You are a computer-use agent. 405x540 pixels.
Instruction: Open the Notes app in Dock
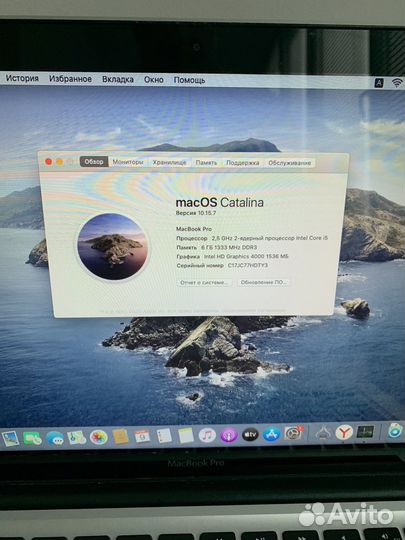(x=186, y=436)
